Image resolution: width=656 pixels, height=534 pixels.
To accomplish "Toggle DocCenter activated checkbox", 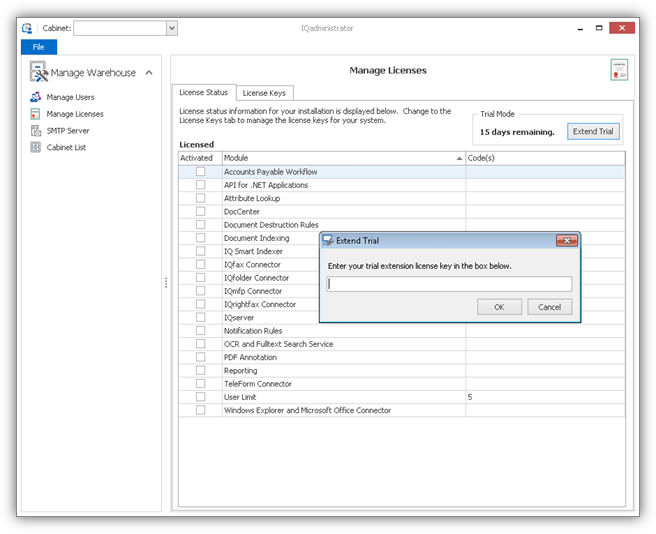I will point(201,211).
